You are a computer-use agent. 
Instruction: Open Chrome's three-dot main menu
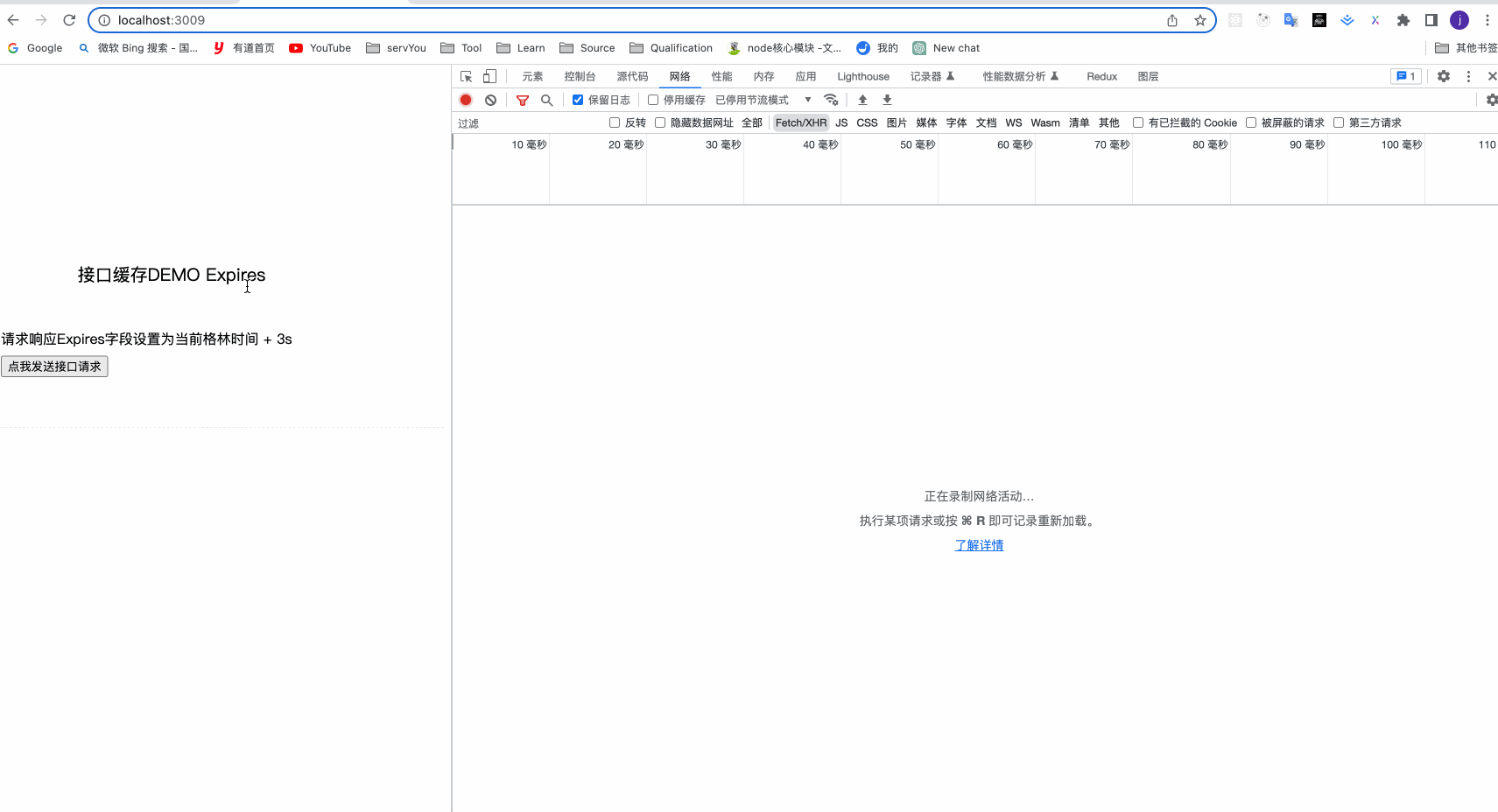pyautogui.click(x=1487, y=20)
